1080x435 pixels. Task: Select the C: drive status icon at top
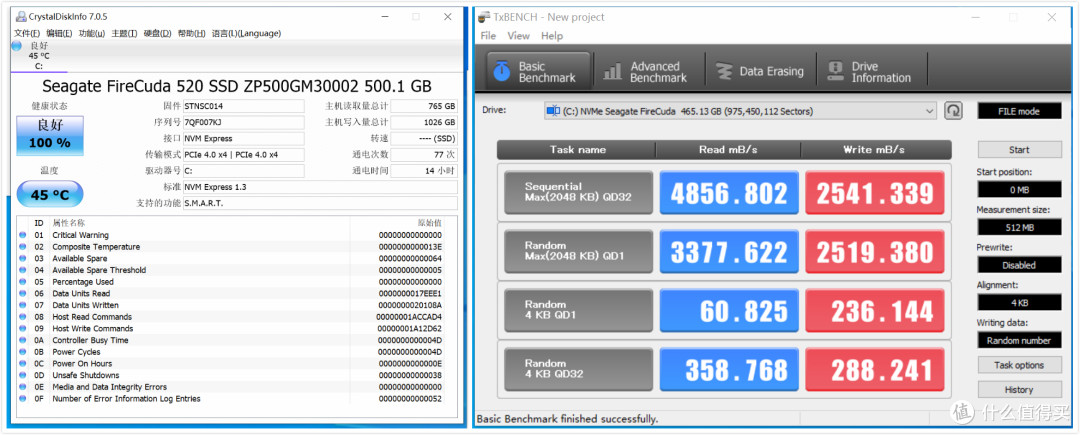17,46
